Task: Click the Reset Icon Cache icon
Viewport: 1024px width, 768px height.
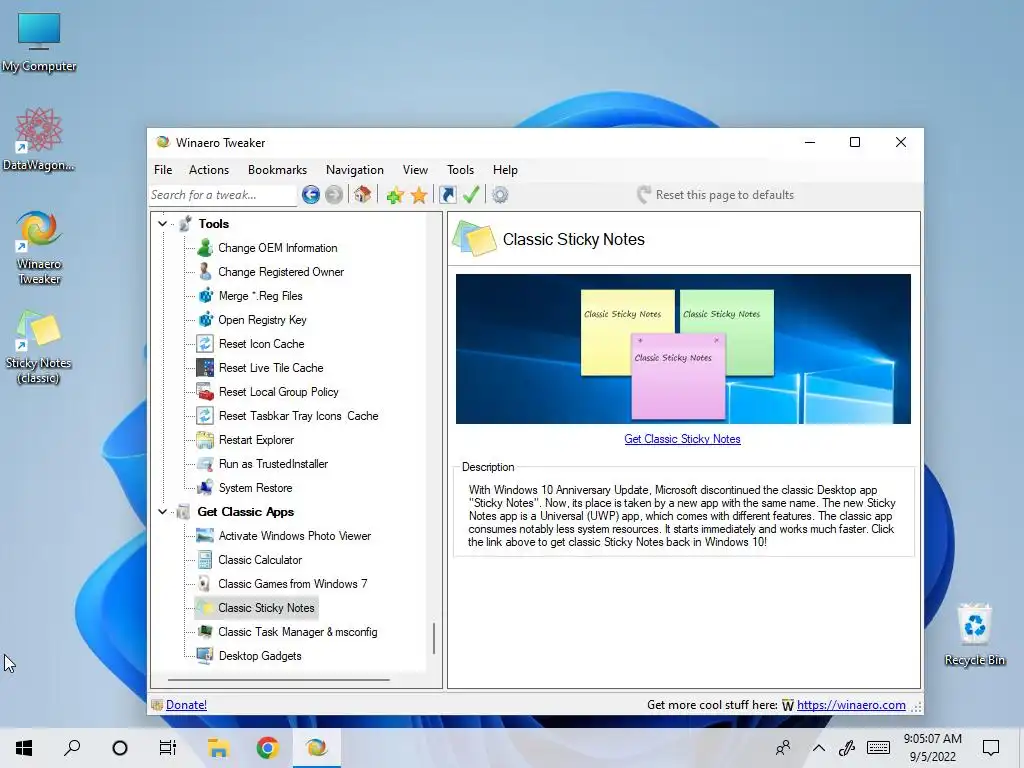Action: coord(205,344)
